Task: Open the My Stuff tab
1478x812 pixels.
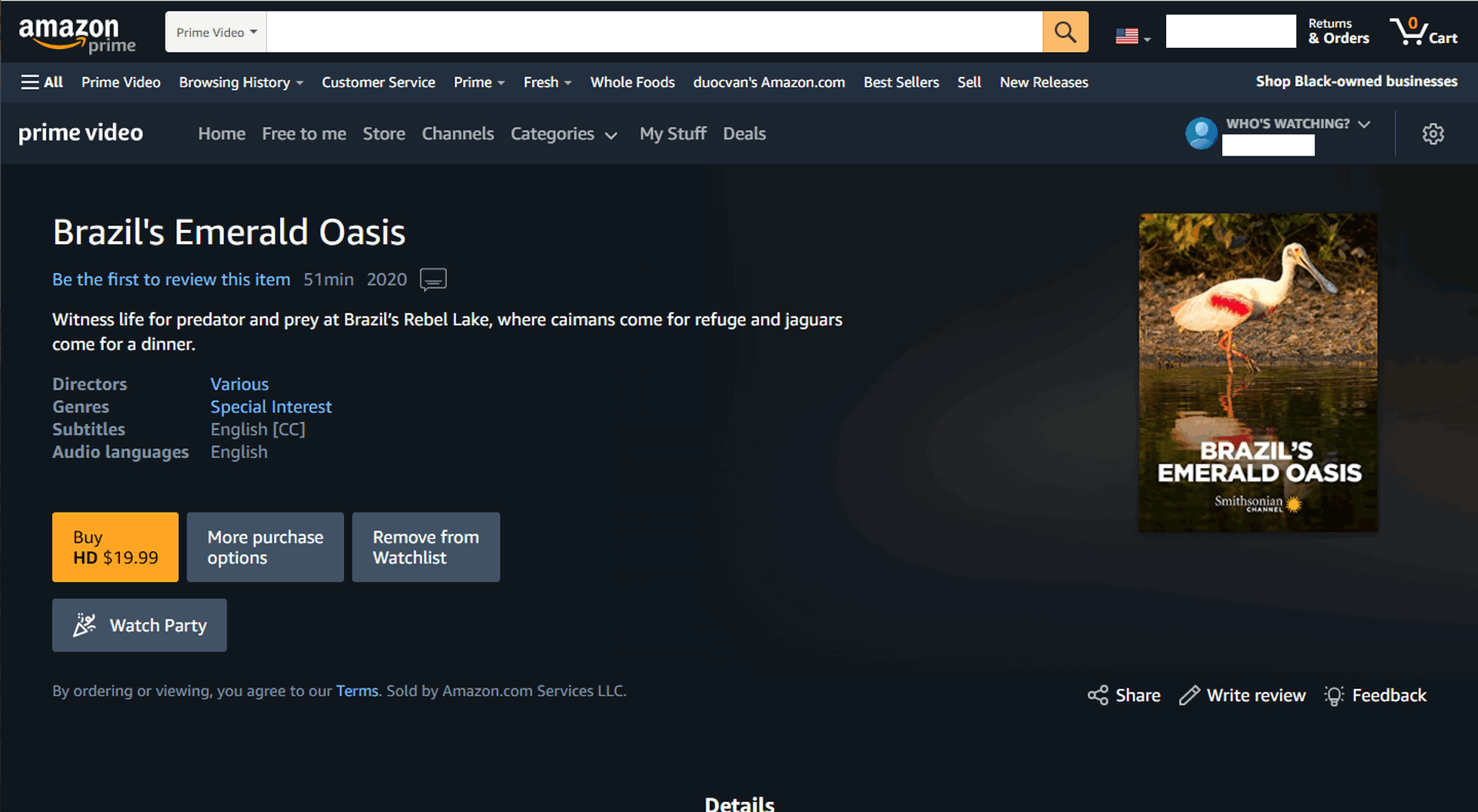Action: (x=673, y=134)
